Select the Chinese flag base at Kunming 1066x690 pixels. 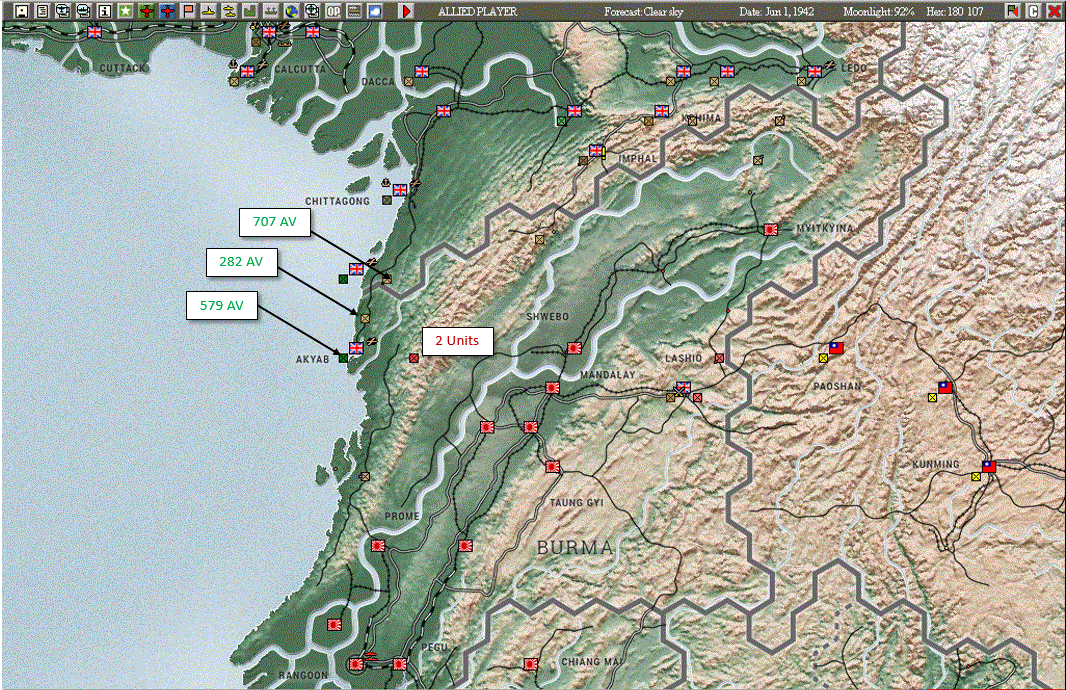988,466
